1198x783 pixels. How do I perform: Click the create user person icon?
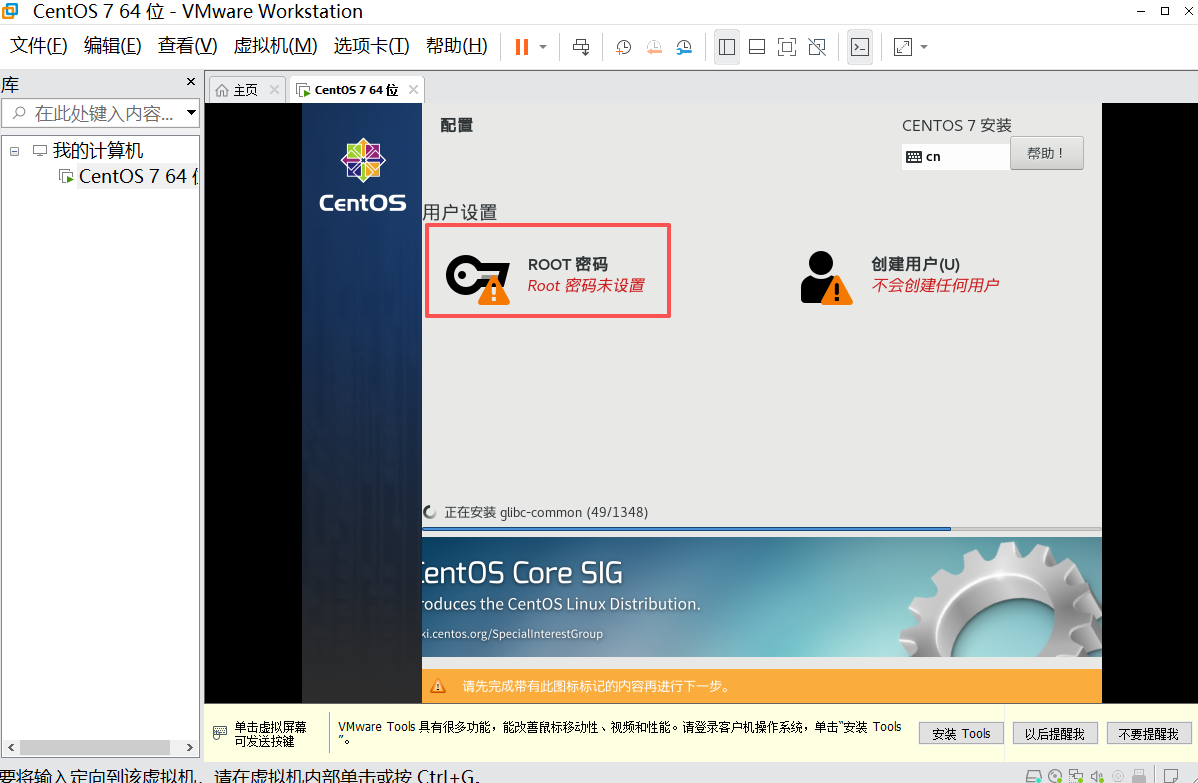(x=826, y=277)
